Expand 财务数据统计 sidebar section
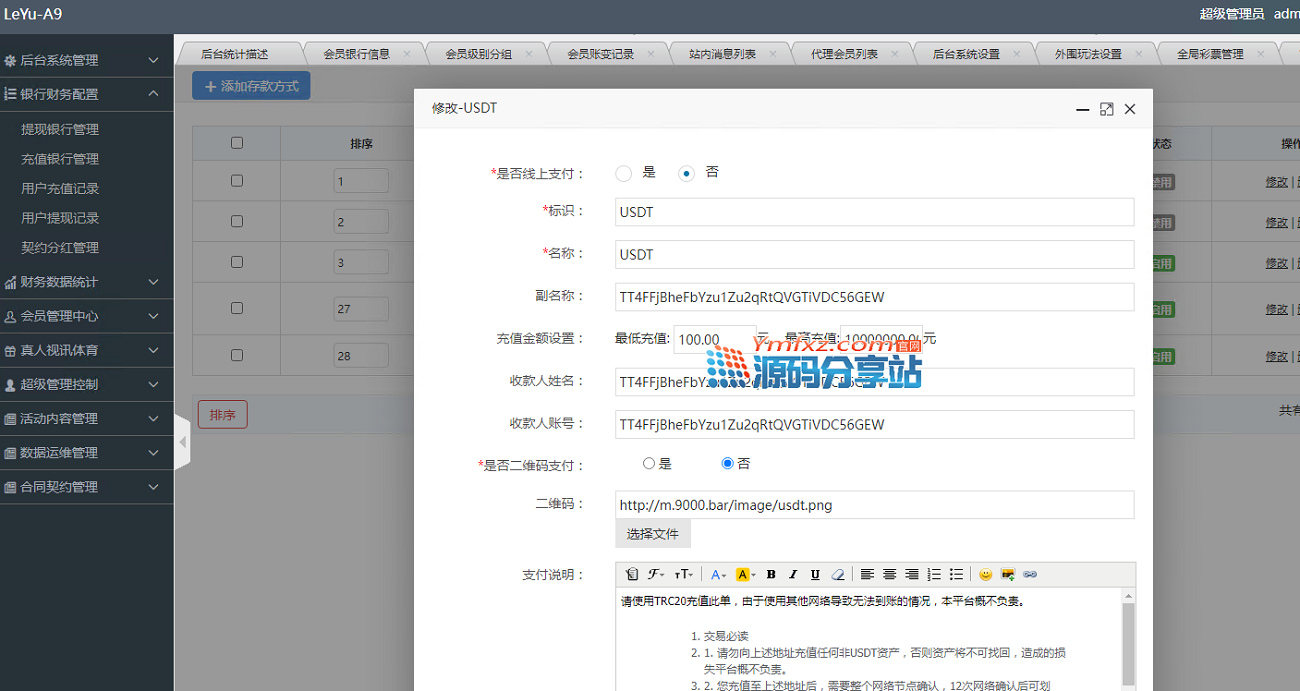The height and width of the screenshot is (691, 1300). (80, 282)
